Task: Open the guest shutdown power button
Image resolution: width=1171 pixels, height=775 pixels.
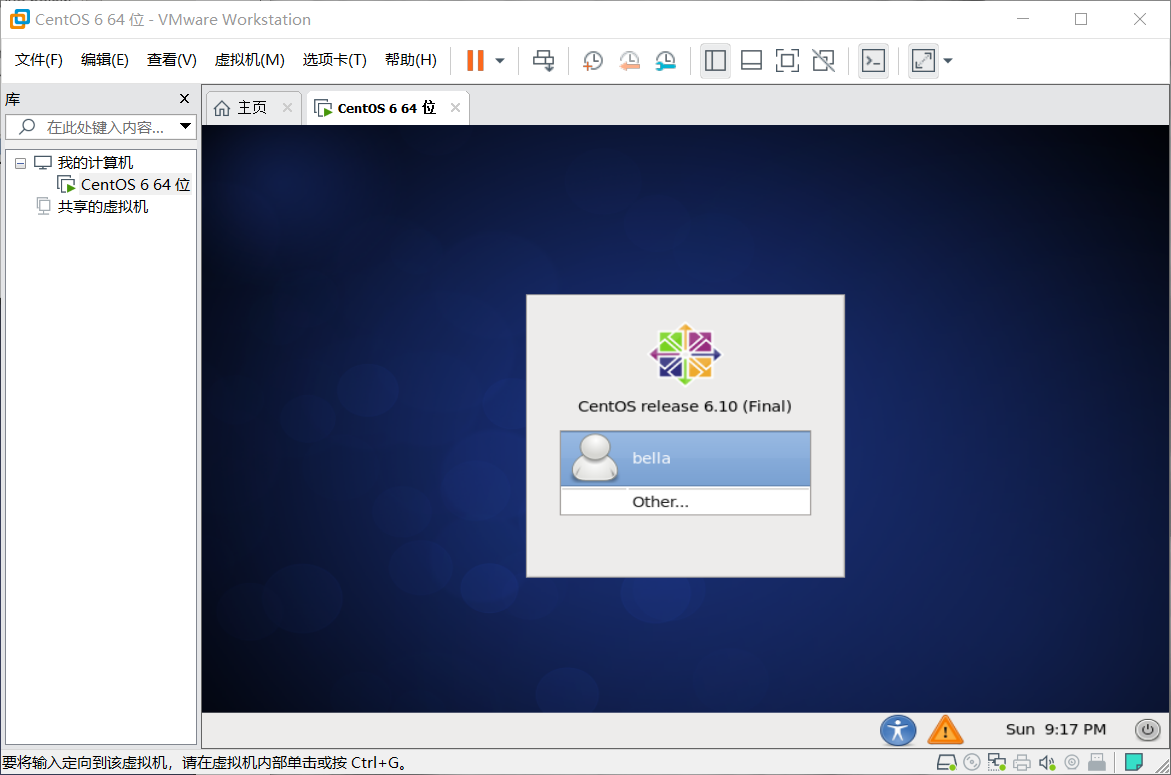Action: [1147, 729]
